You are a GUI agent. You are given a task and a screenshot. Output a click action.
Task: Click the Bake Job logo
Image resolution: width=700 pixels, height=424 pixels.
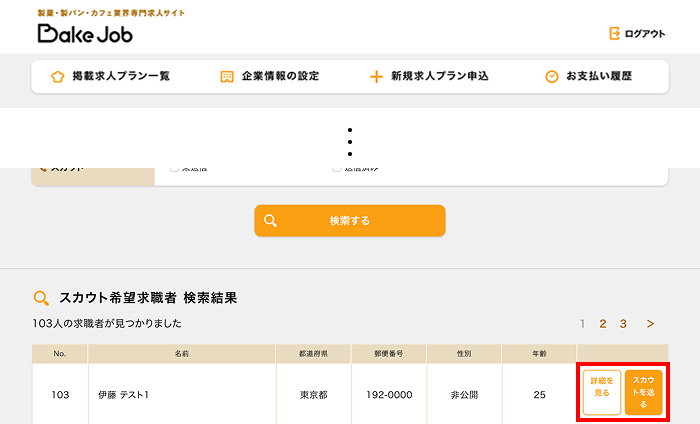pyautogui.click(x=85, y=34)
